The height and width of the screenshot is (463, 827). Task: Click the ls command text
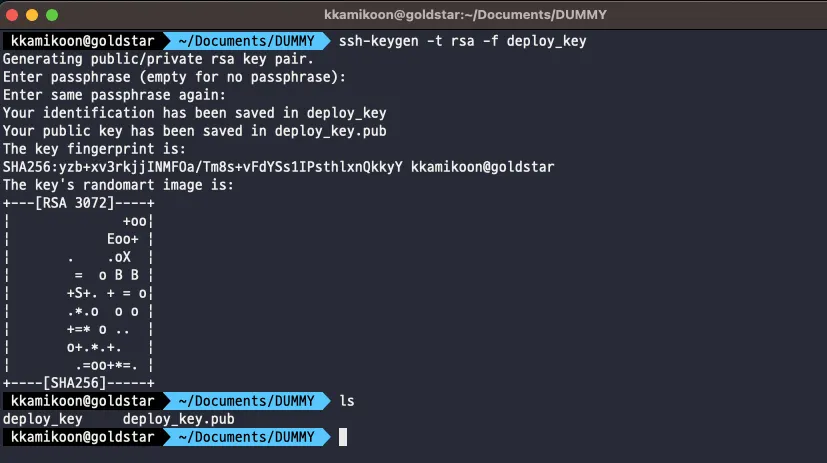pyautogui.click(x=347, y=401)
